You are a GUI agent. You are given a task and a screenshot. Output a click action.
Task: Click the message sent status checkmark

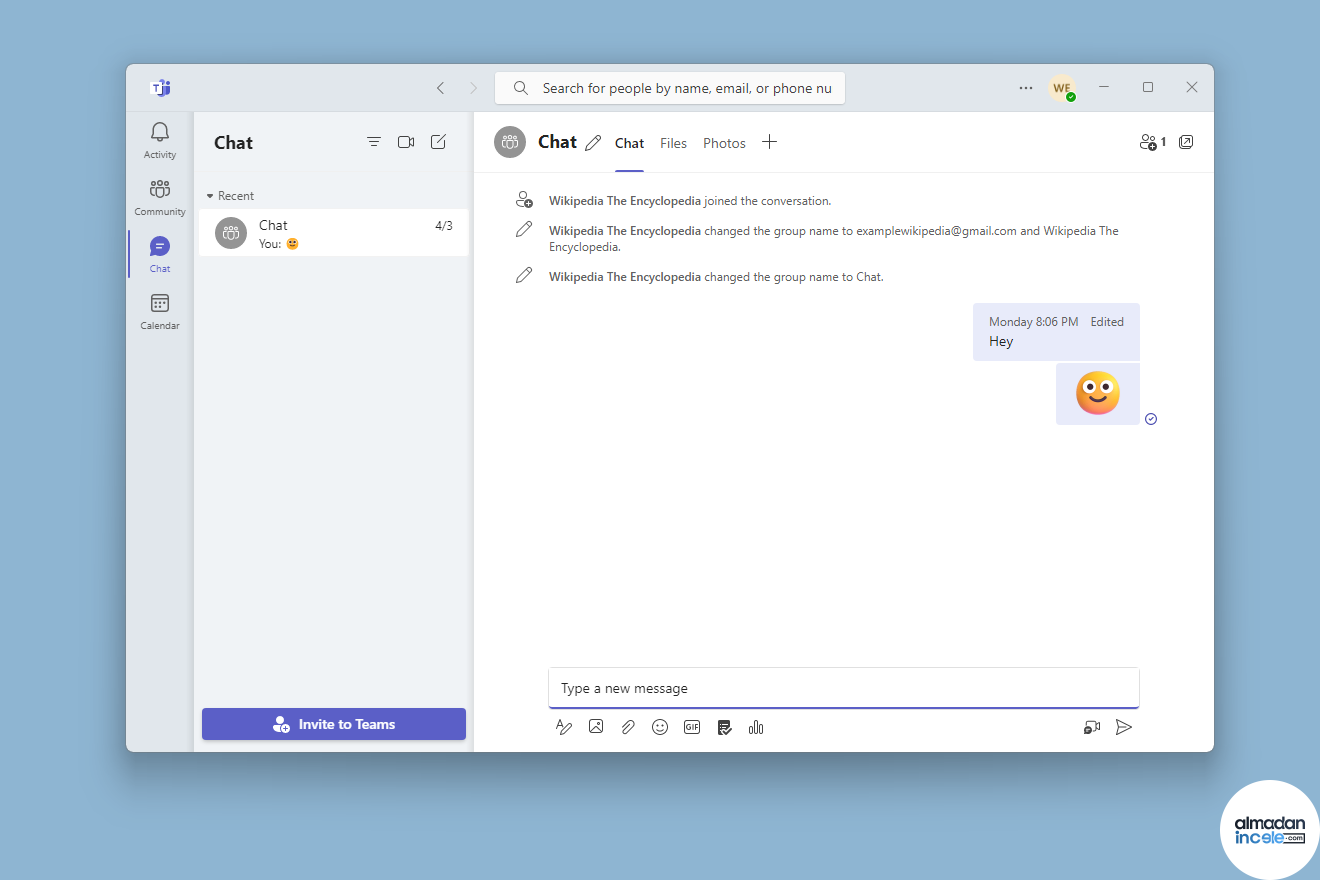pyautogui.click(x=1151, y=419)
